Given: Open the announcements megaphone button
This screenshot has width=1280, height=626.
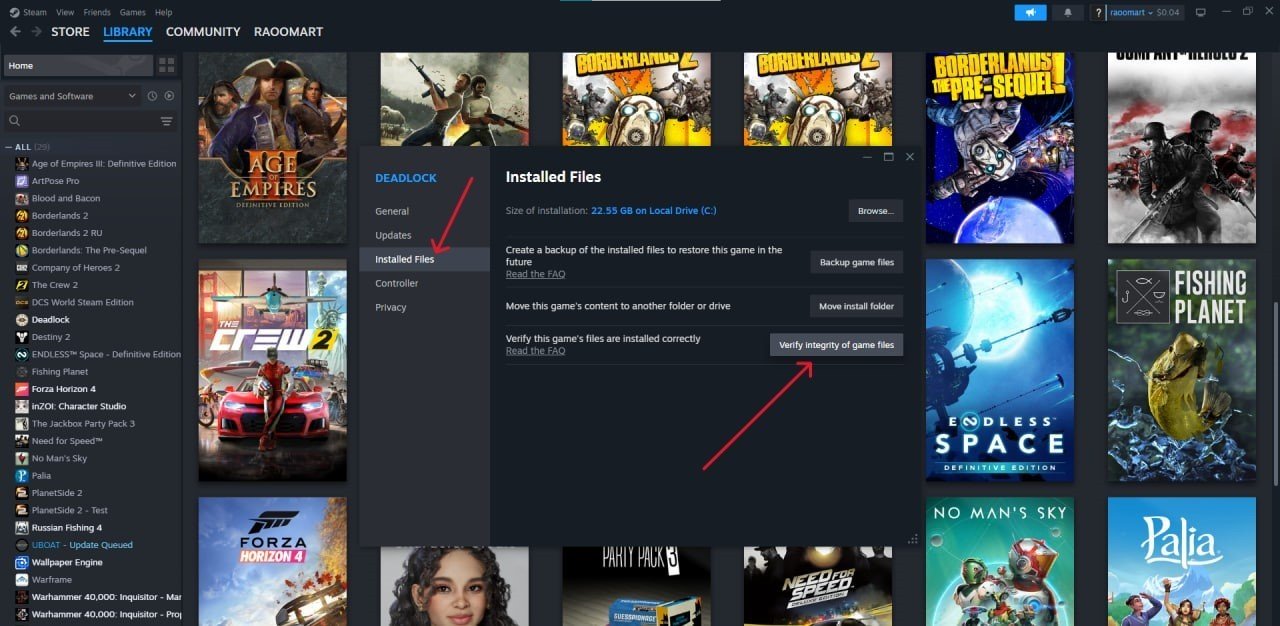Looking at the screenshot, I should [x=1030, y=12].
